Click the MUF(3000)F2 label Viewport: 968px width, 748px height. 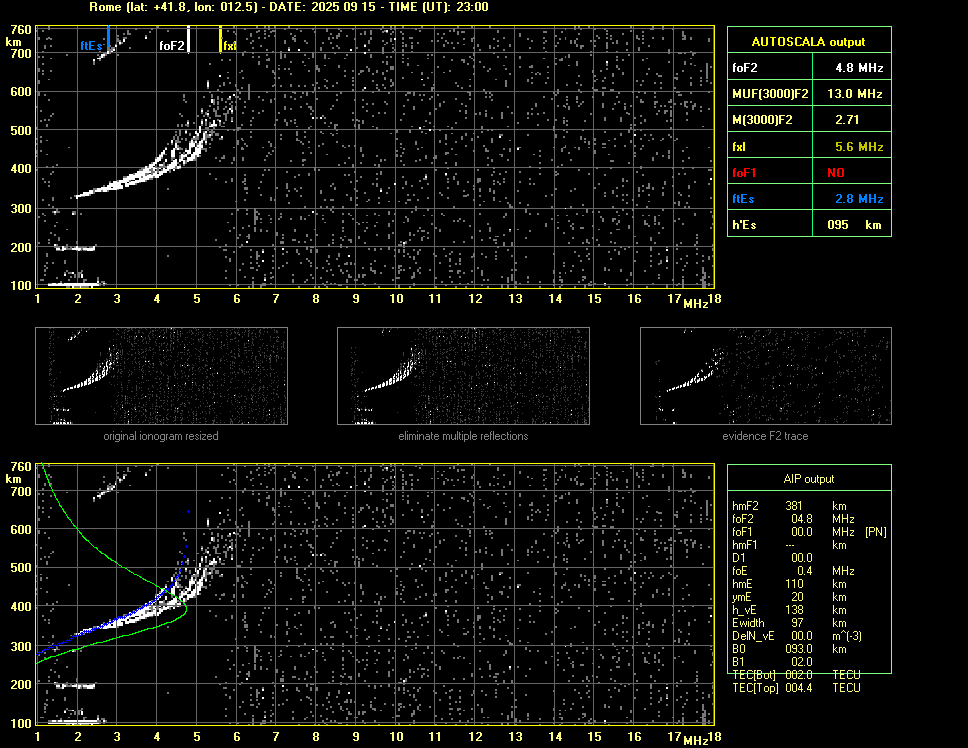[x=770, y=94]
